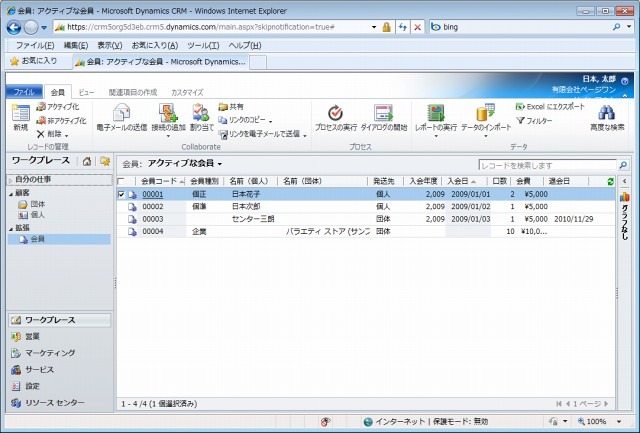Click the レコードを検索します search field

coord(547,165)
